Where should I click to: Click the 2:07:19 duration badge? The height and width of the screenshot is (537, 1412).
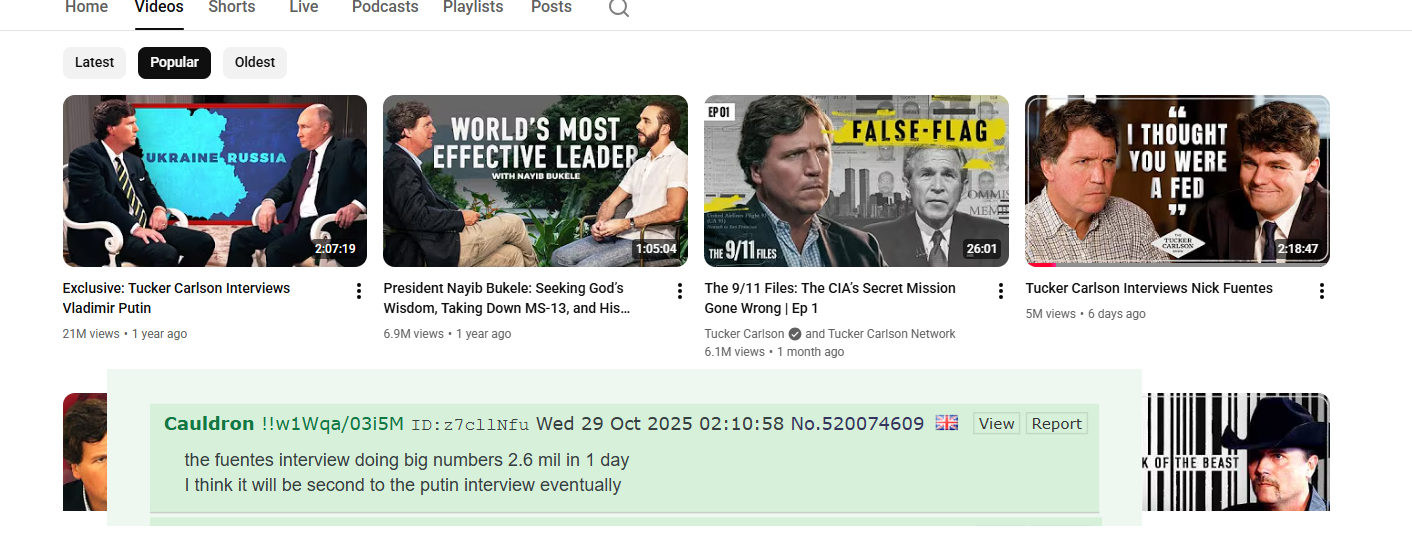pyautogui.click(x=335, y=249)
